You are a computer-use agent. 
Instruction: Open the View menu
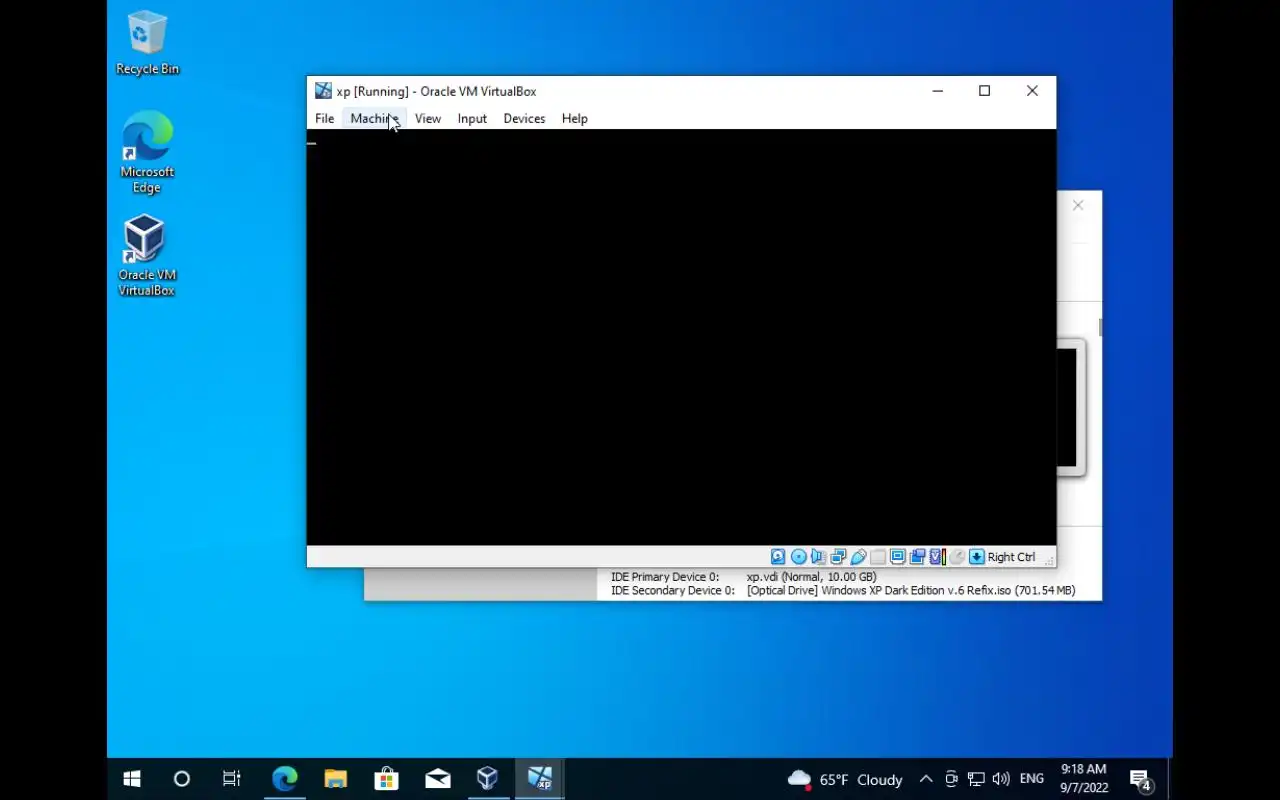click(x=428, y=118)
